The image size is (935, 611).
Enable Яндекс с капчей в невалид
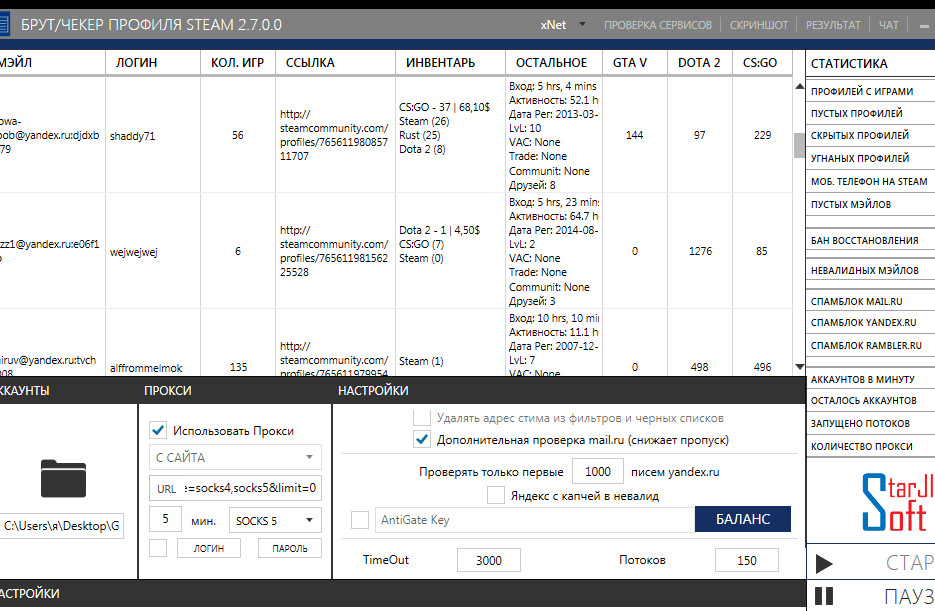[496, 495]
